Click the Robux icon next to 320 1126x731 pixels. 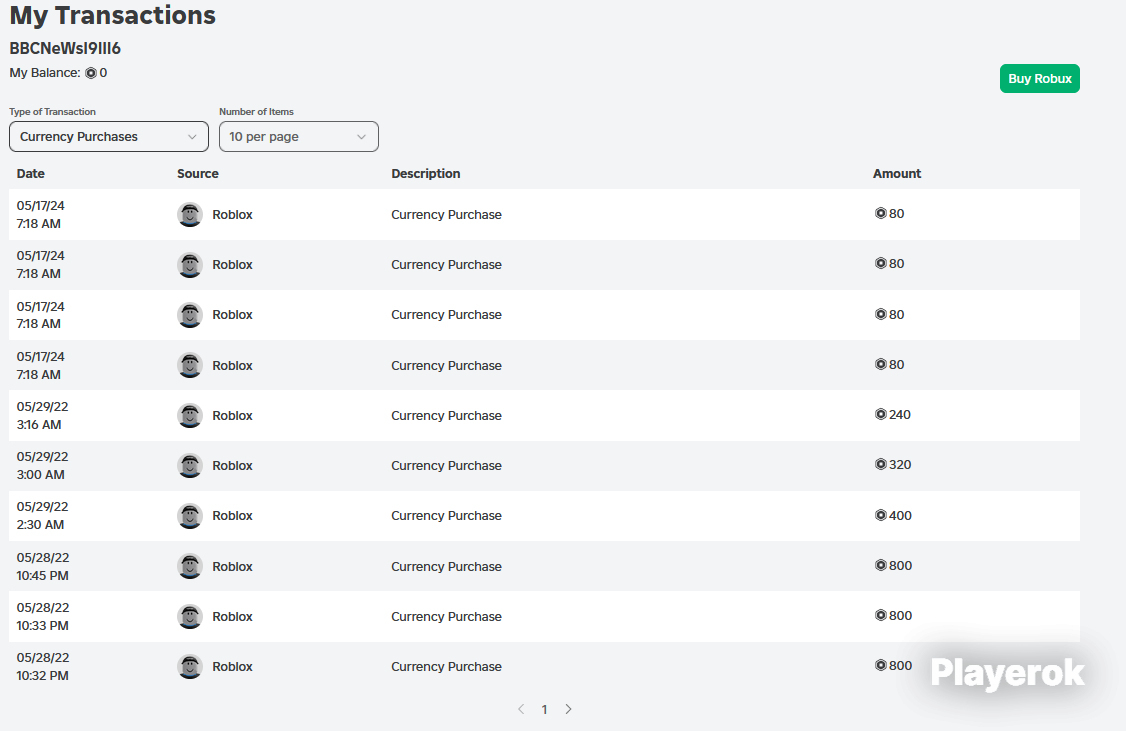880,465
